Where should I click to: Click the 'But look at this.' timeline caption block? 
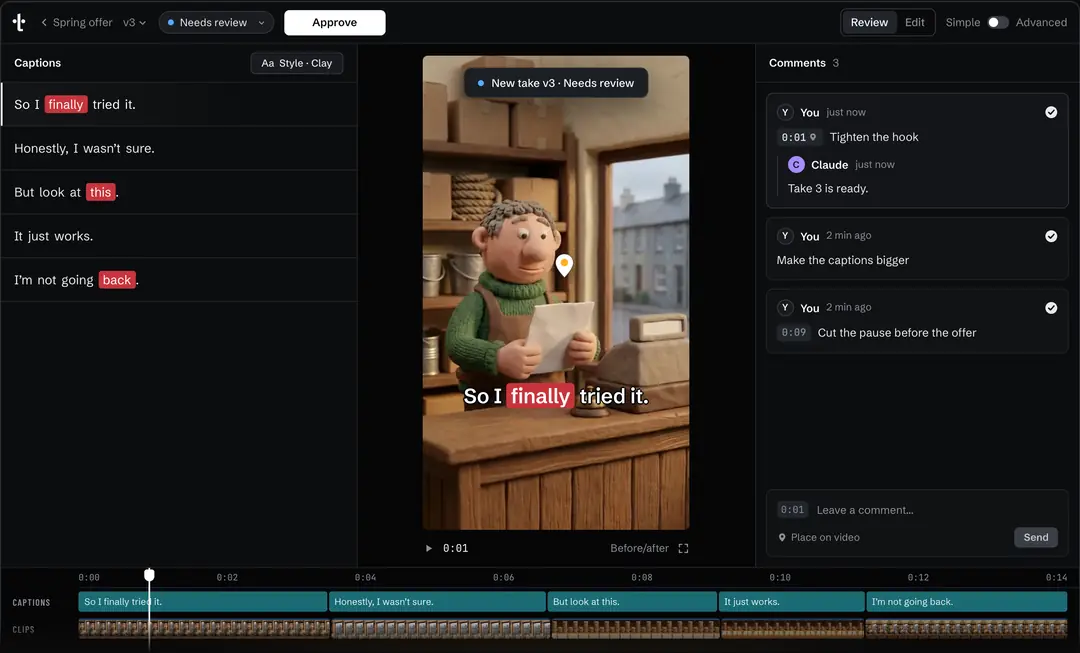632,602
